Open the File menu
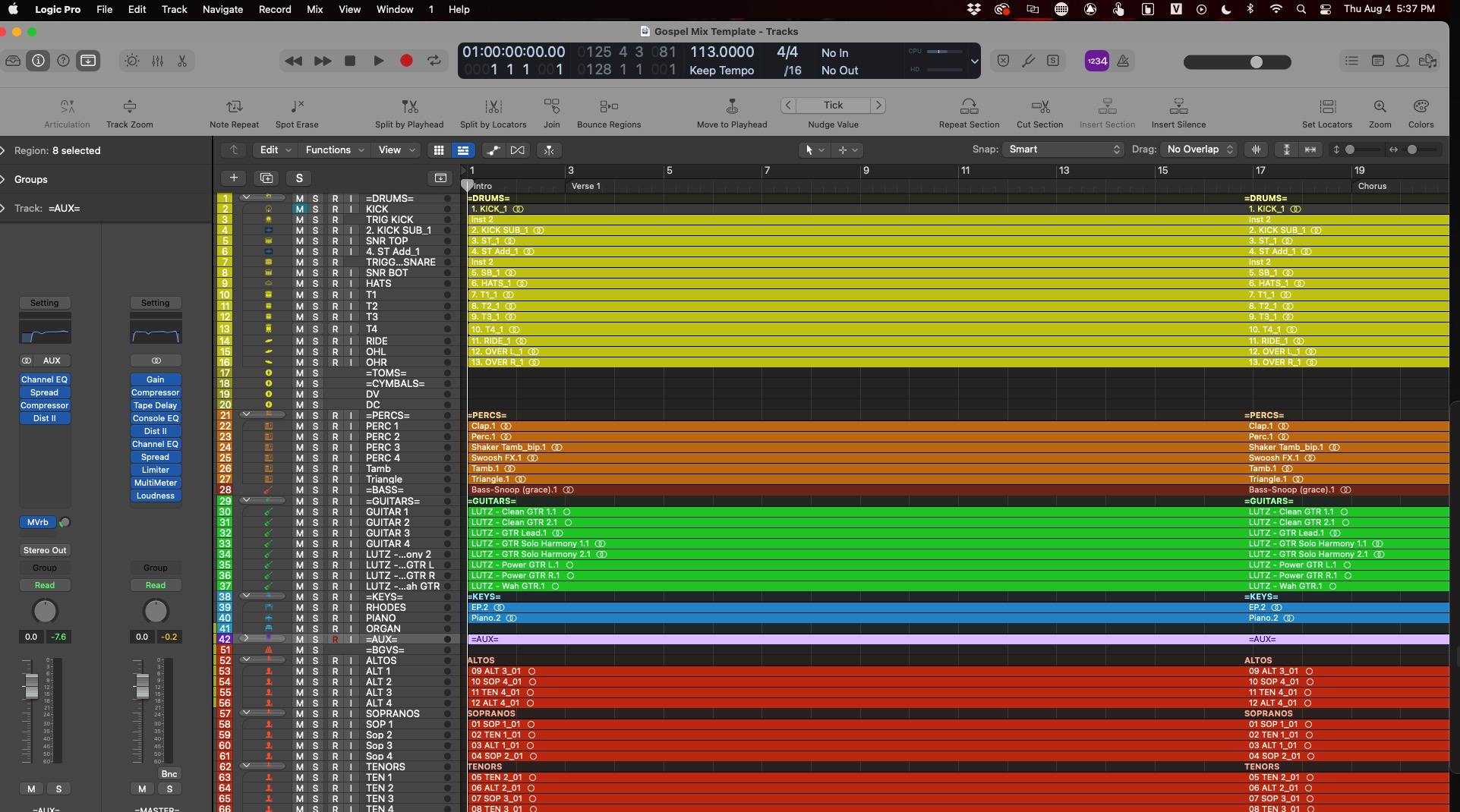Screen dimensions: 1460x812 click(x=104, y=9)
